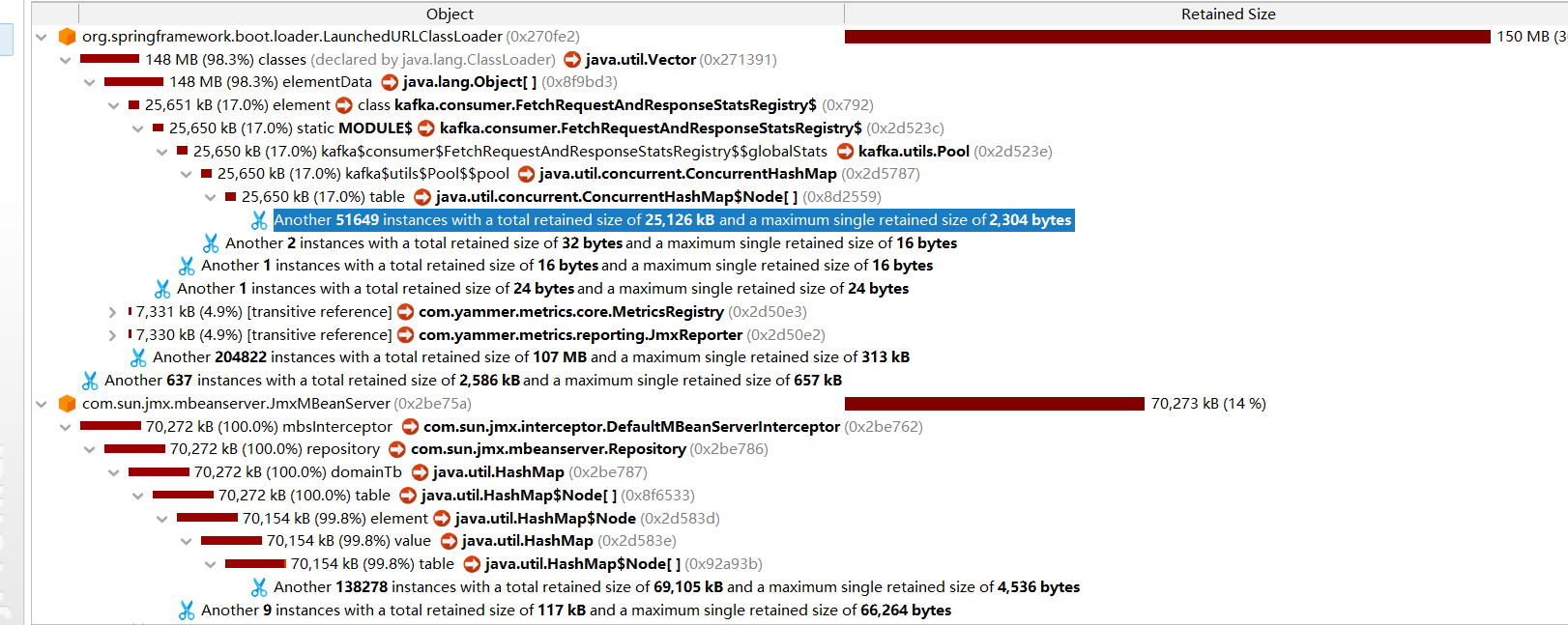The width and height of the screenshot is (1568, 625).
Task: Collapse the repository node
Action: click(x=89, y=449)
